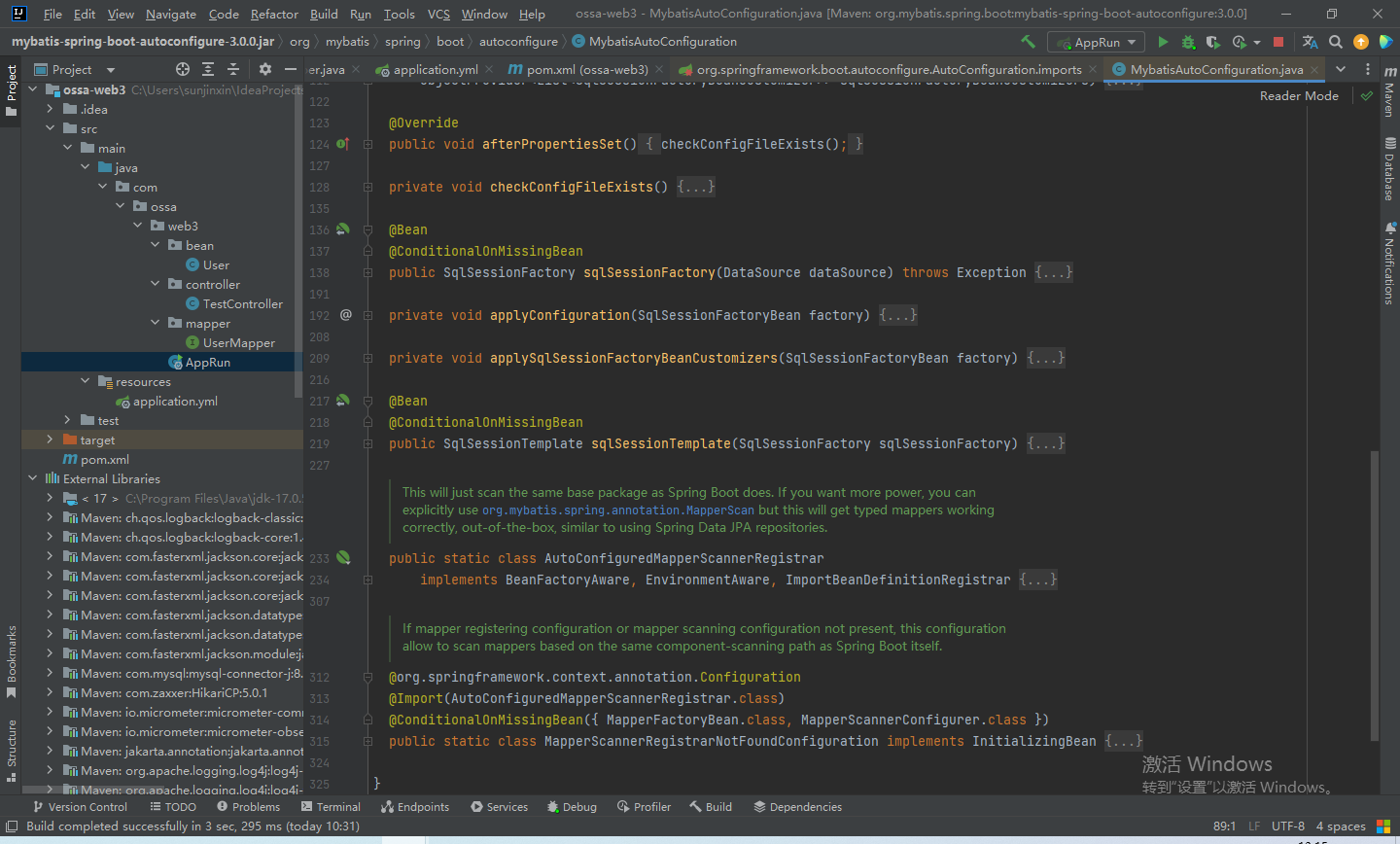Expand the test folder
This screenshot has height=844, width=1400.
click(x=67, y=420)
